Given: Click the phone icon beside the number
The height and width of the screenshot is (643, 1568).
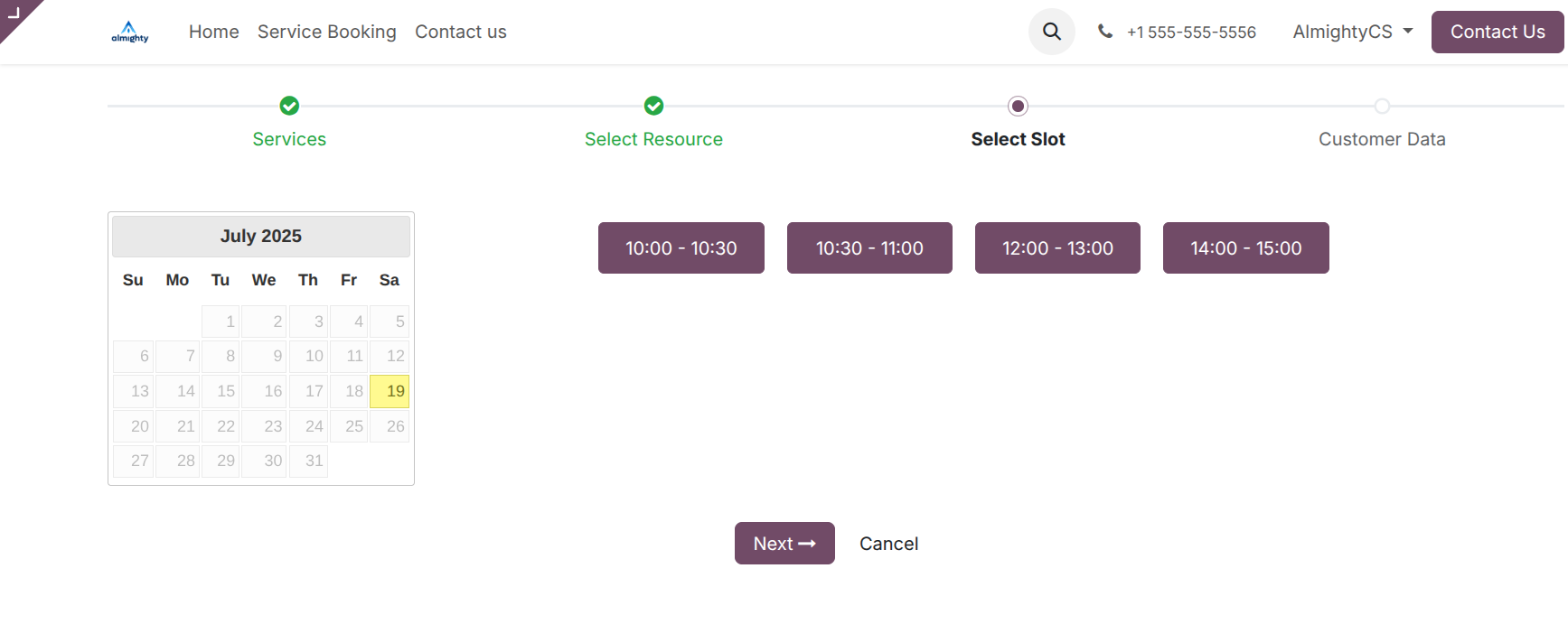Looking at the screenshot, I should pyautogui.click(x=1104, y=32).
